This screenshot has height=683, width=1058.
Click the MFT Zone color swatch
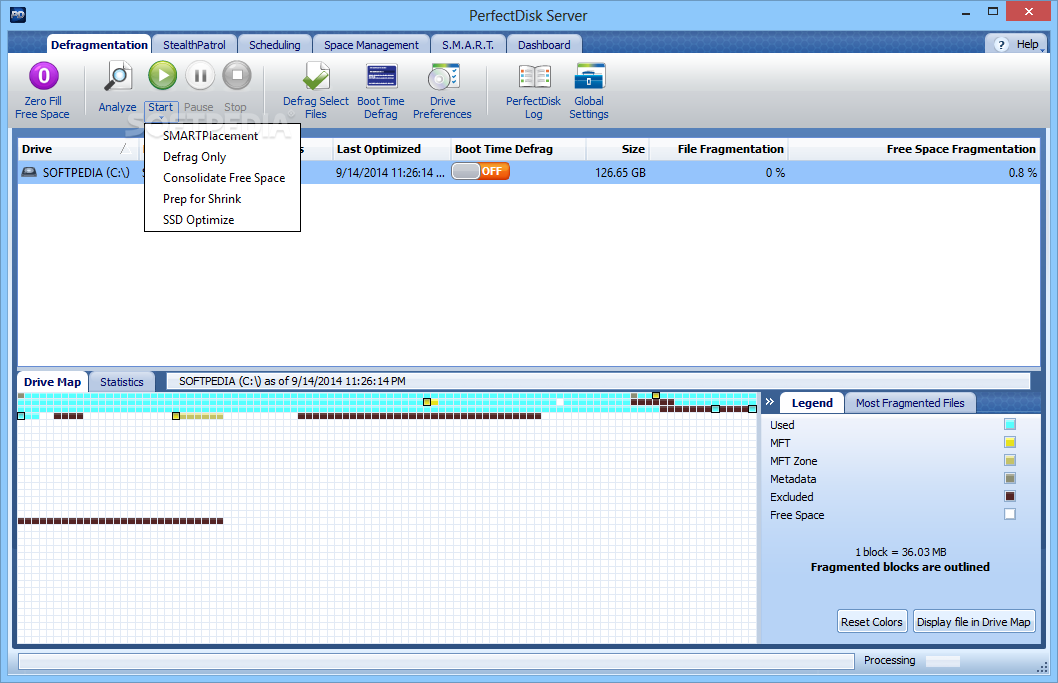pyautogui.click(x=1009, y=460)
